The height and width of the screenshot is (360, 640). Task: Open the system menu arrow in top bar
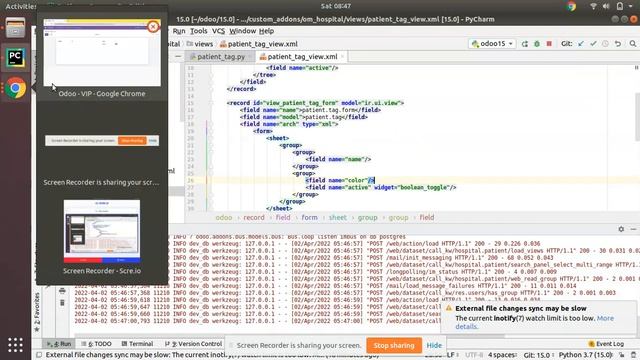click(x=631, y=6)
